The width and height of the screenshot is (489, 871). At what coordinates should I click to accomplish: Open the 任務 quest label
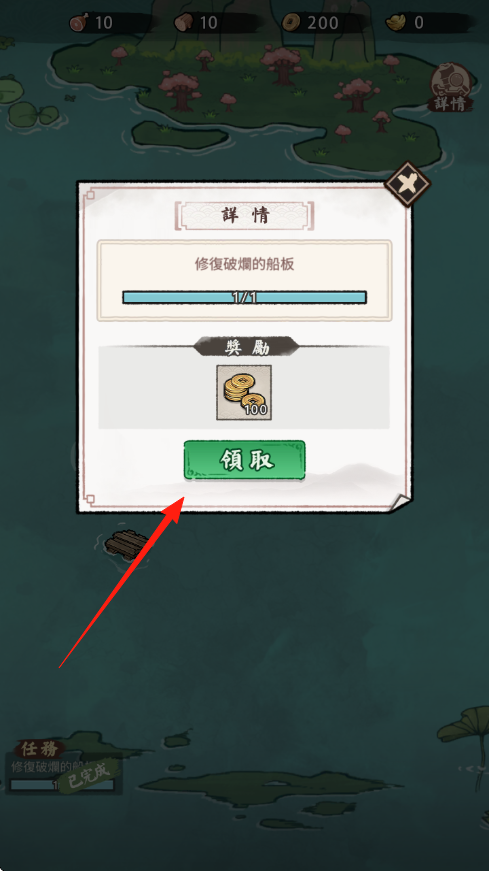(39, 749)
